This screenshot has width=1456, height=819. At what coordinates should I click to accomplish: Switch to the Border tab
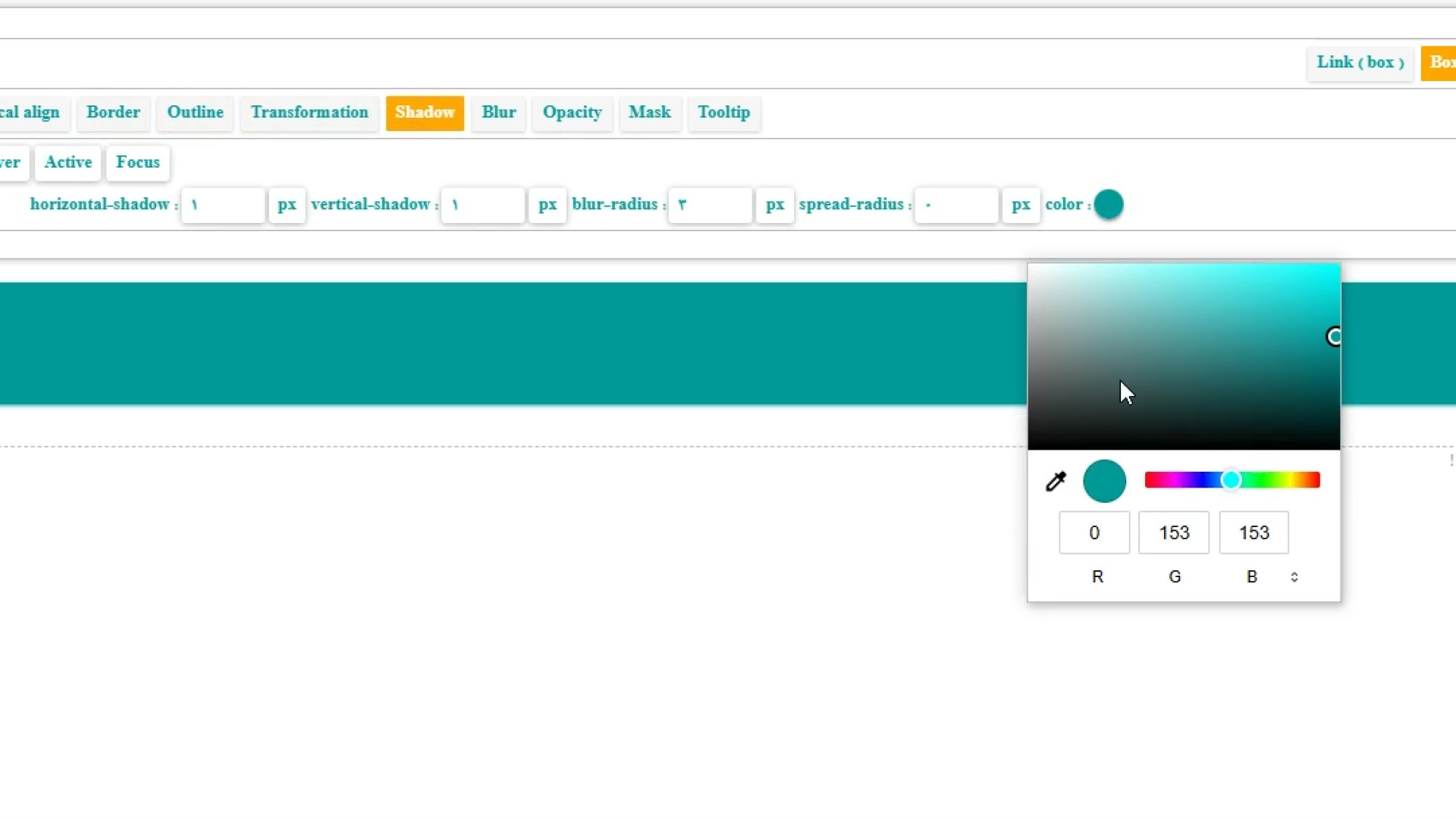point(113,113)
